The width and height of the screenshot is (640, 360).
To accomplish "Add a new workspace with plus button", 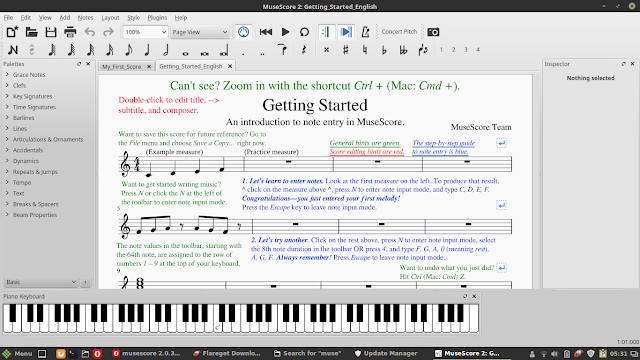I will tap(85, 282).
